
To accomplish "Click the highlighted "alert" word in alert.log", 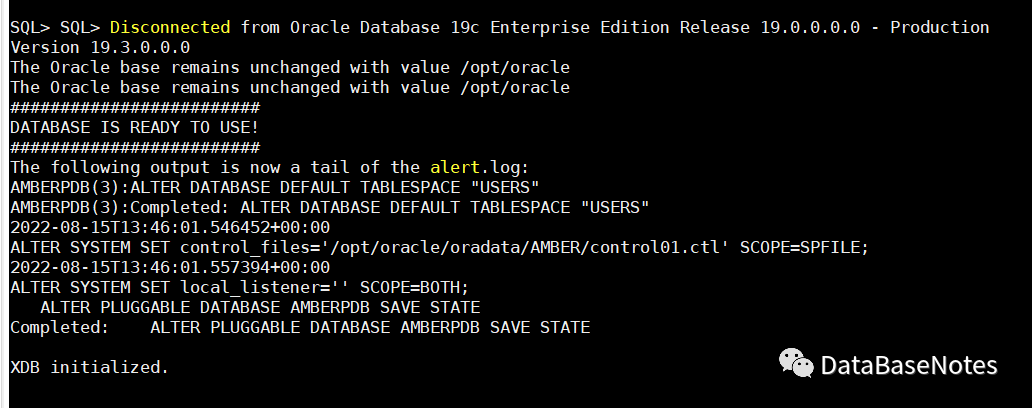I will click(455, 167).
